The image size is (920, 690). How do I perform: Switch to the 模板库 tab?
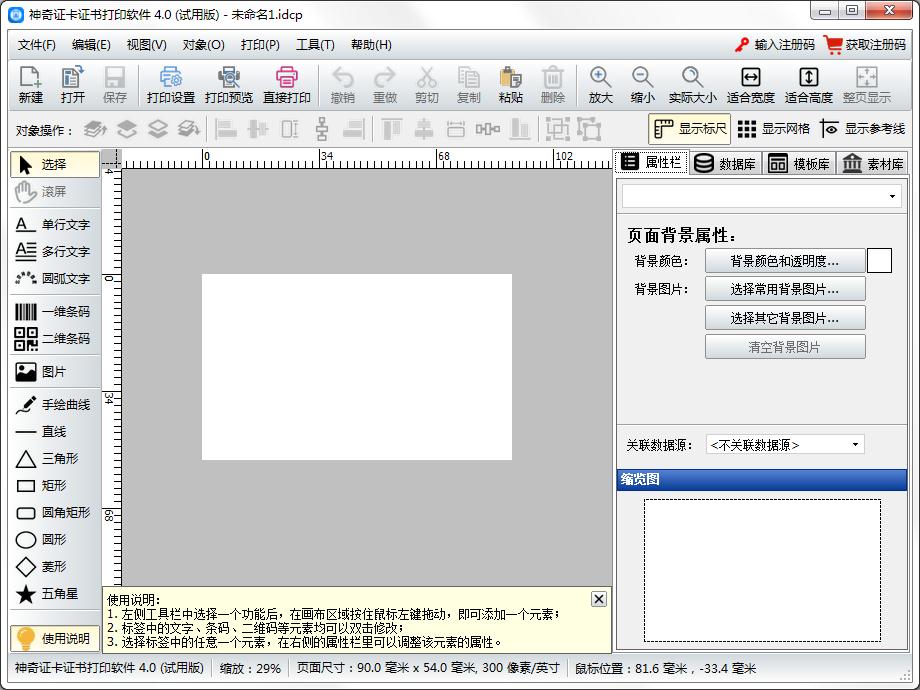[798, 164]
